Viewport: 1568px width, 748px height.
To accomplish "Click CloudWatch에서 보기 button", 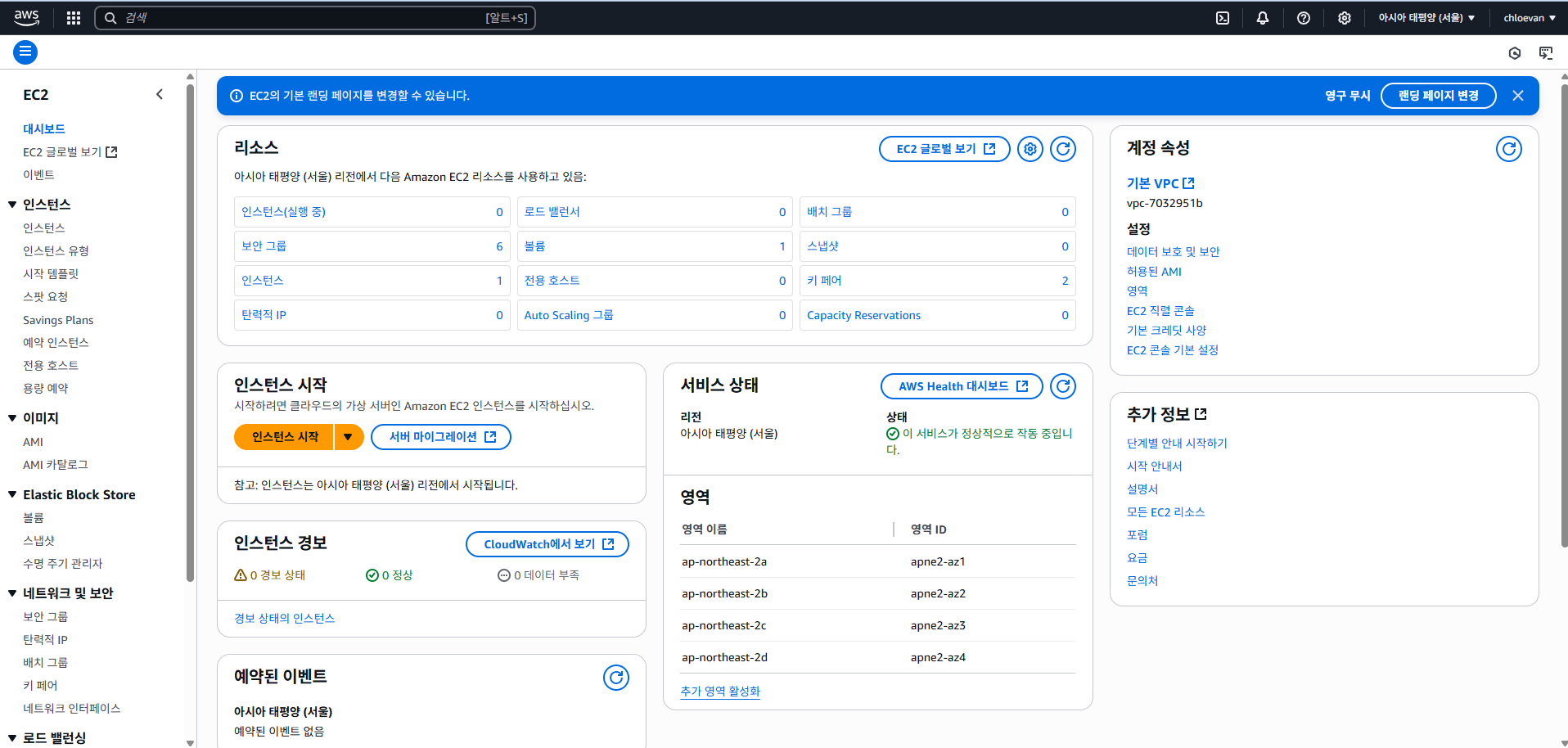I will (x=547, y=544).
